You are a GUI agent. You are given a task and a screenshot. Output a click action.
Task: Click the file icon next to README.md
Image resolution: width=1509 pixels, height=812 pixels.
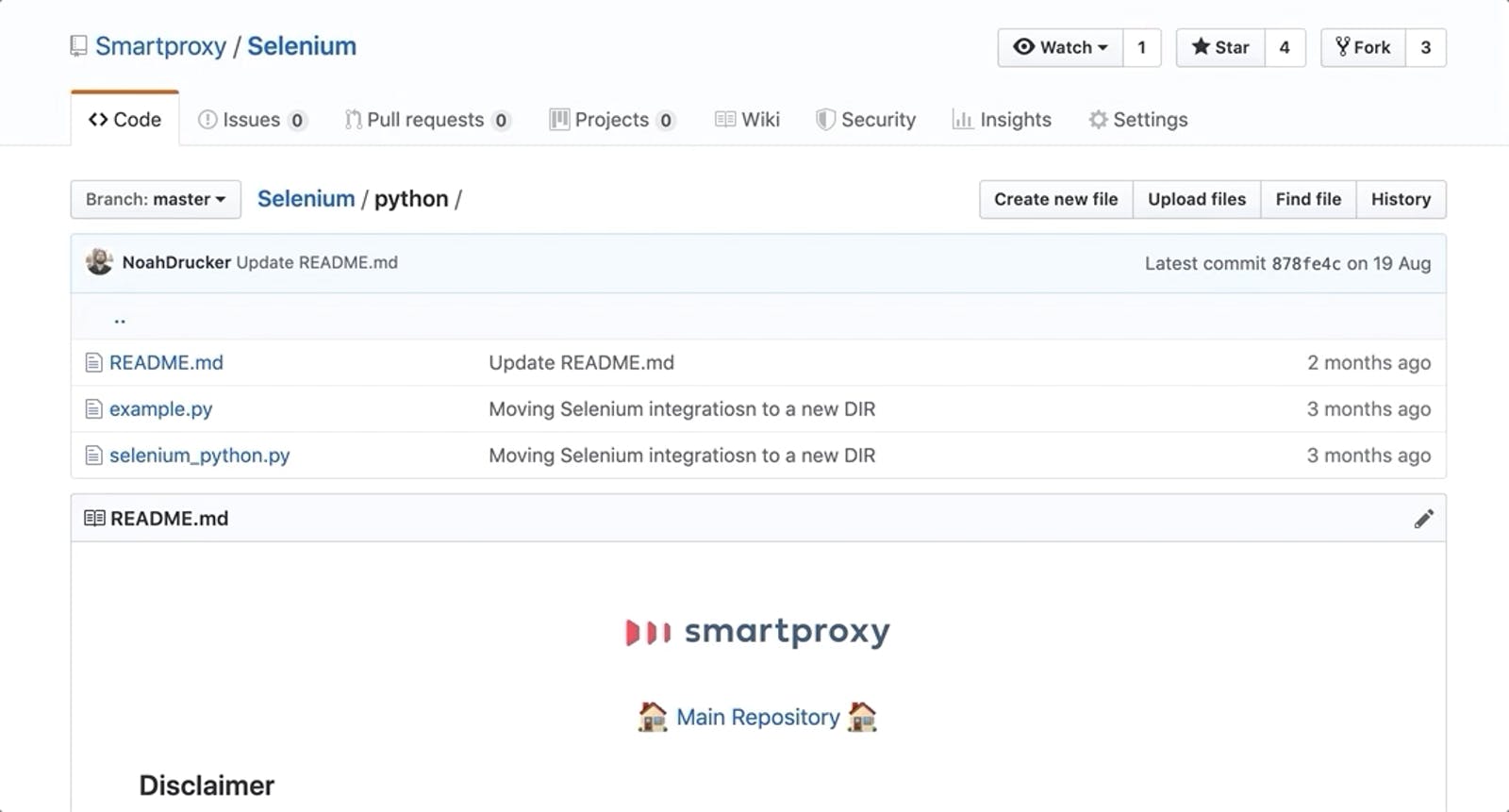93,362
